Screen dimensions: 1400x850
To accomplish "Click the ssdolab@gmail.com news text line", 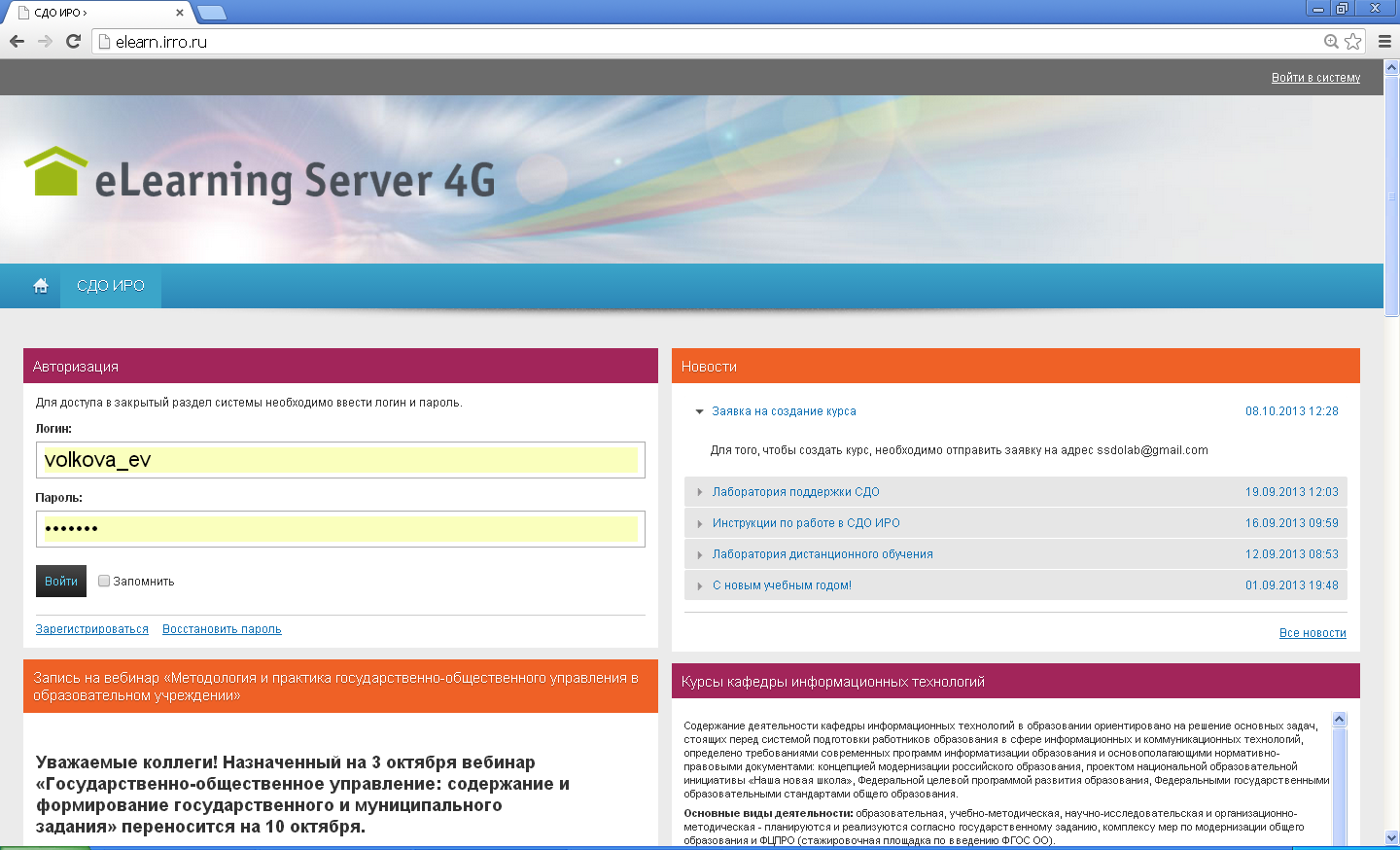I will tap(959, 450).
